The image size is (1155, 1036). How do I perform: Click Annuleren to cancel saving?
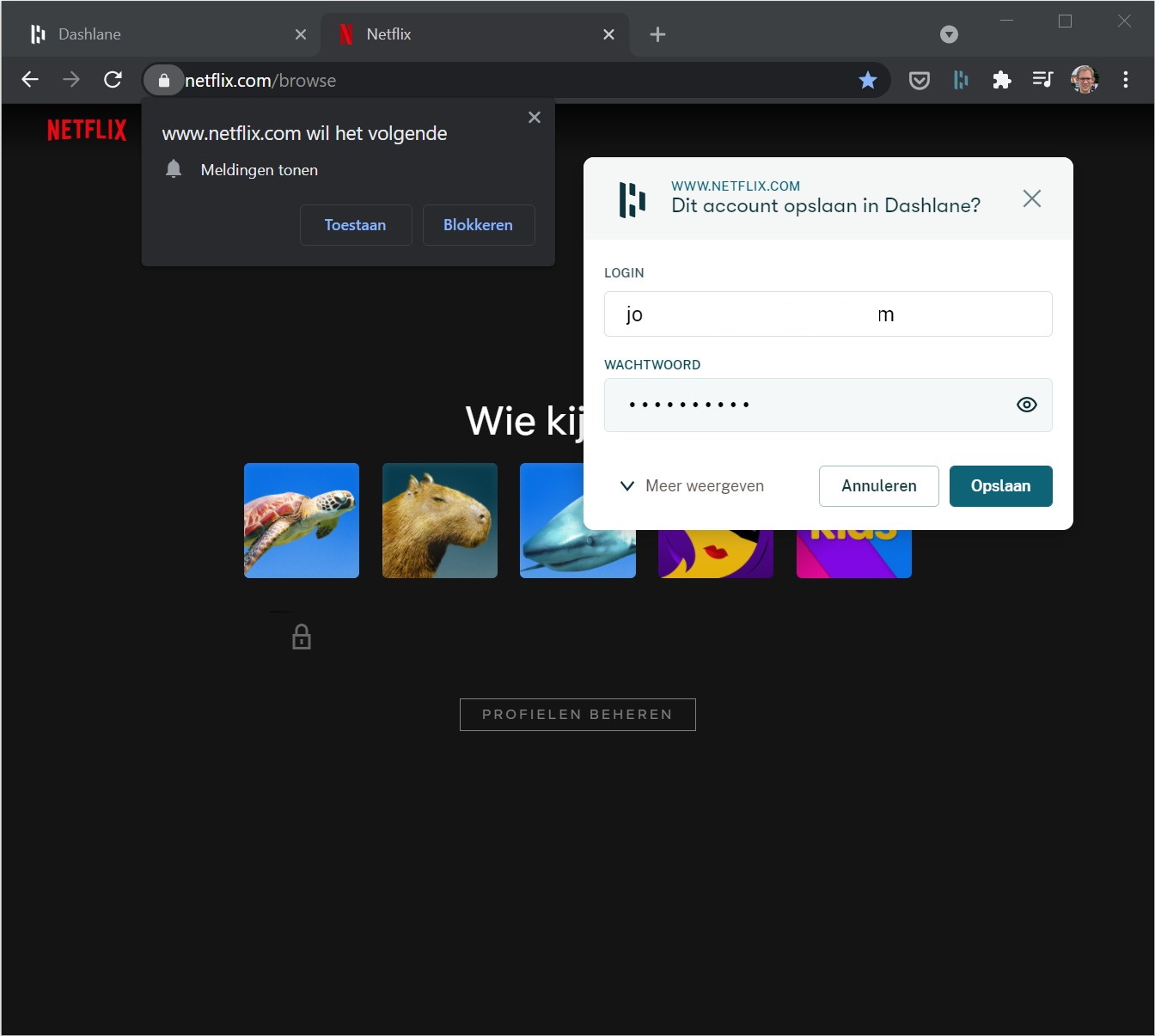[x=879, y=486]
